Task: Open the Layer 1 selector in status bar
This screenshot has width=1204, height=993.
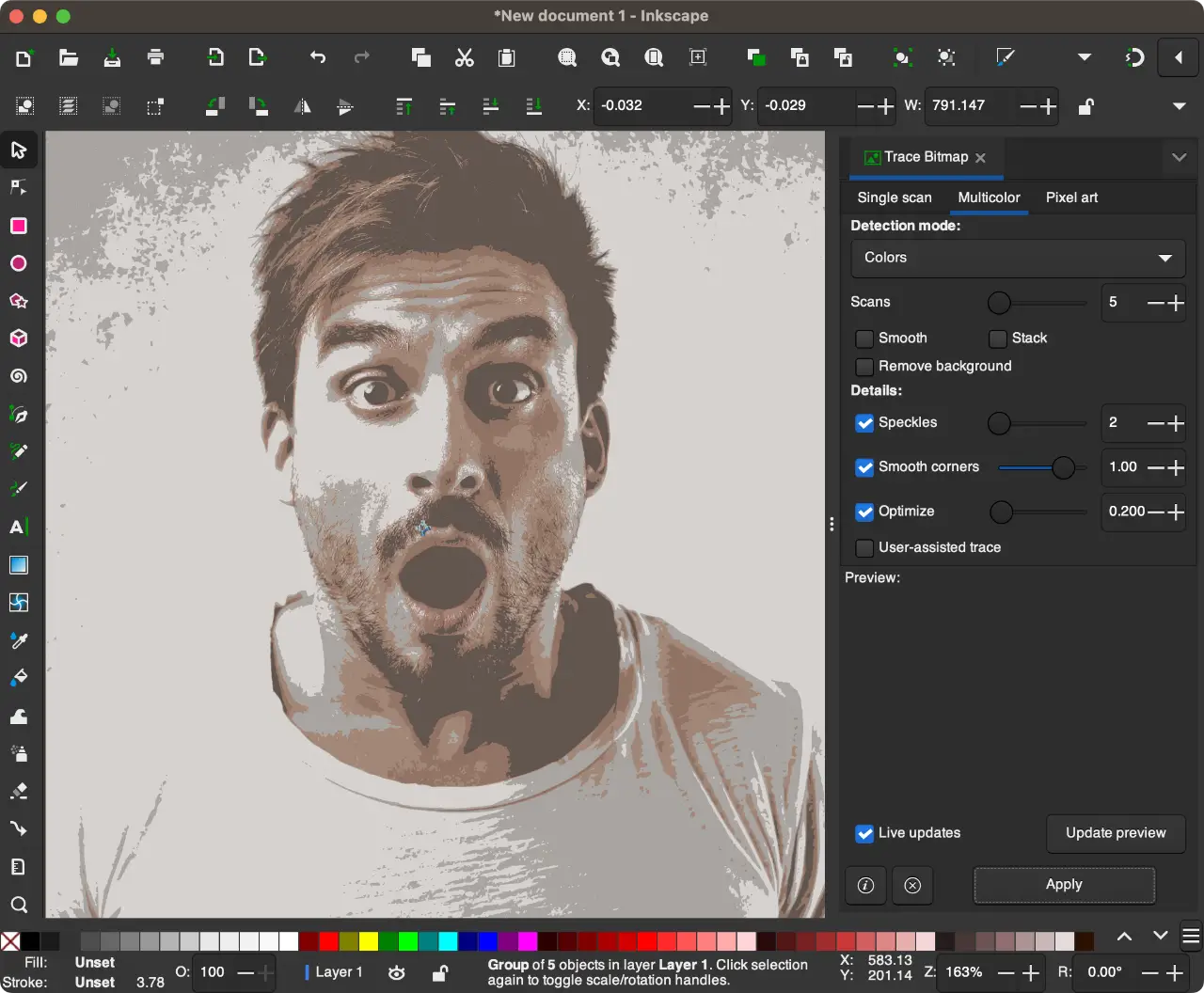Action: coord(337,972)
